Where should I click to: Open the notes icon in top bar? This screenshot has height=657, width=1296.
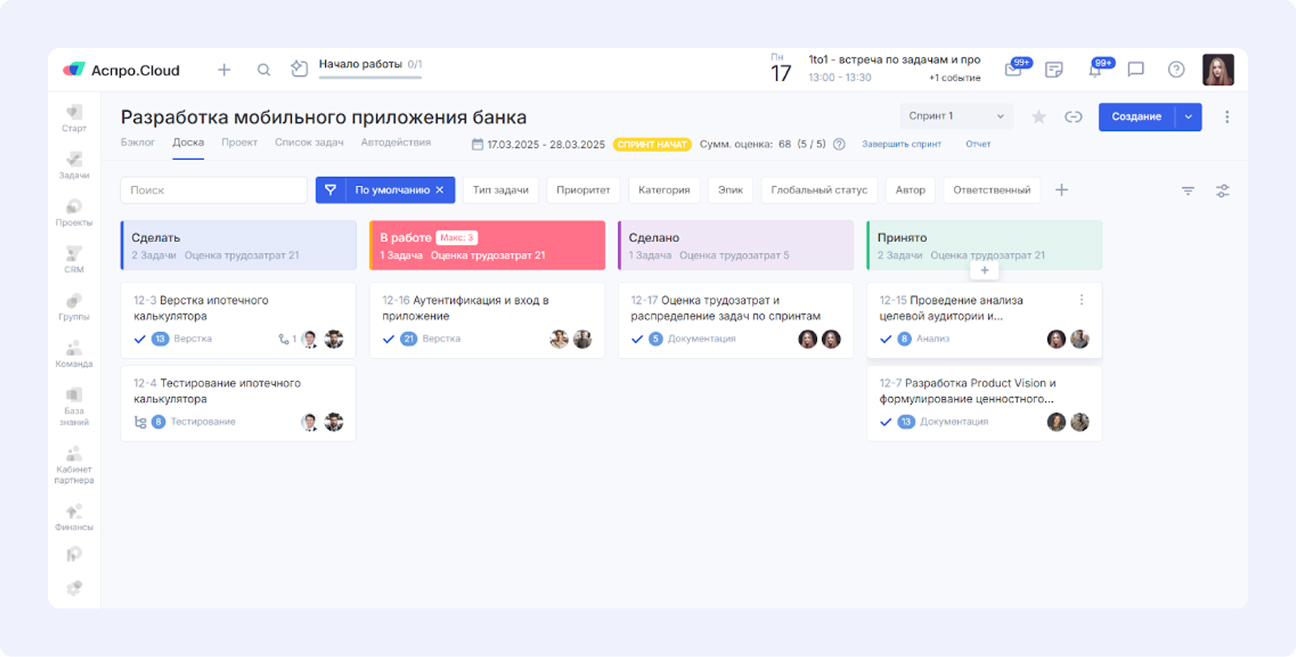tap(1053, 70)
